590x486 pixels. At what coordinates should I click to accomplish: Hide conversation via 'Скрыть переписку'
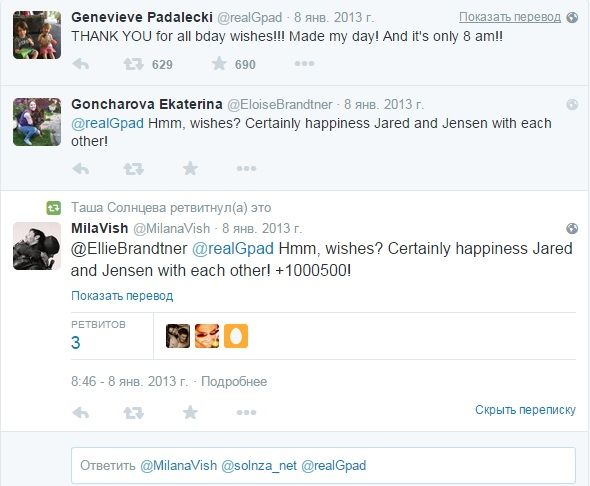coord(525,410)
